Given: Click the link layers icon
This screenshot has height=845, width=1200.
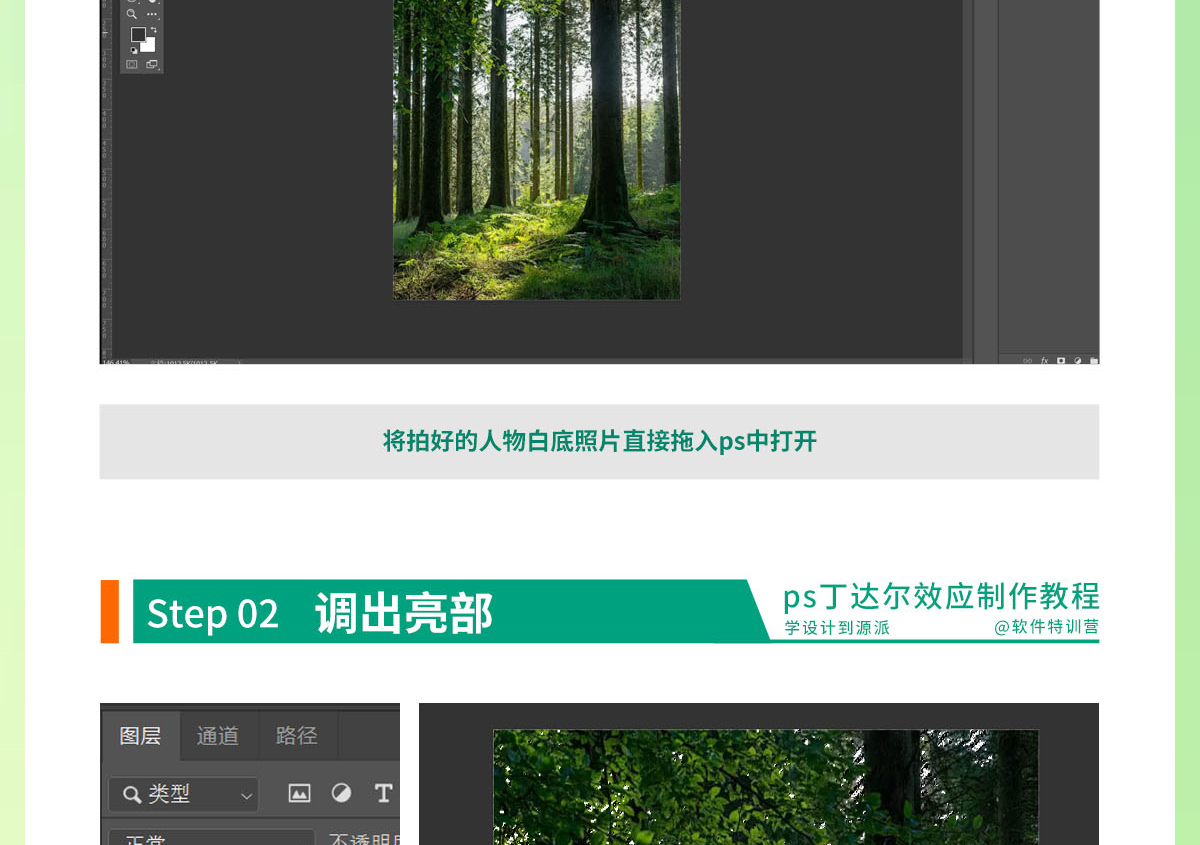Looking at the screenshot, I should coord(1027,360).
